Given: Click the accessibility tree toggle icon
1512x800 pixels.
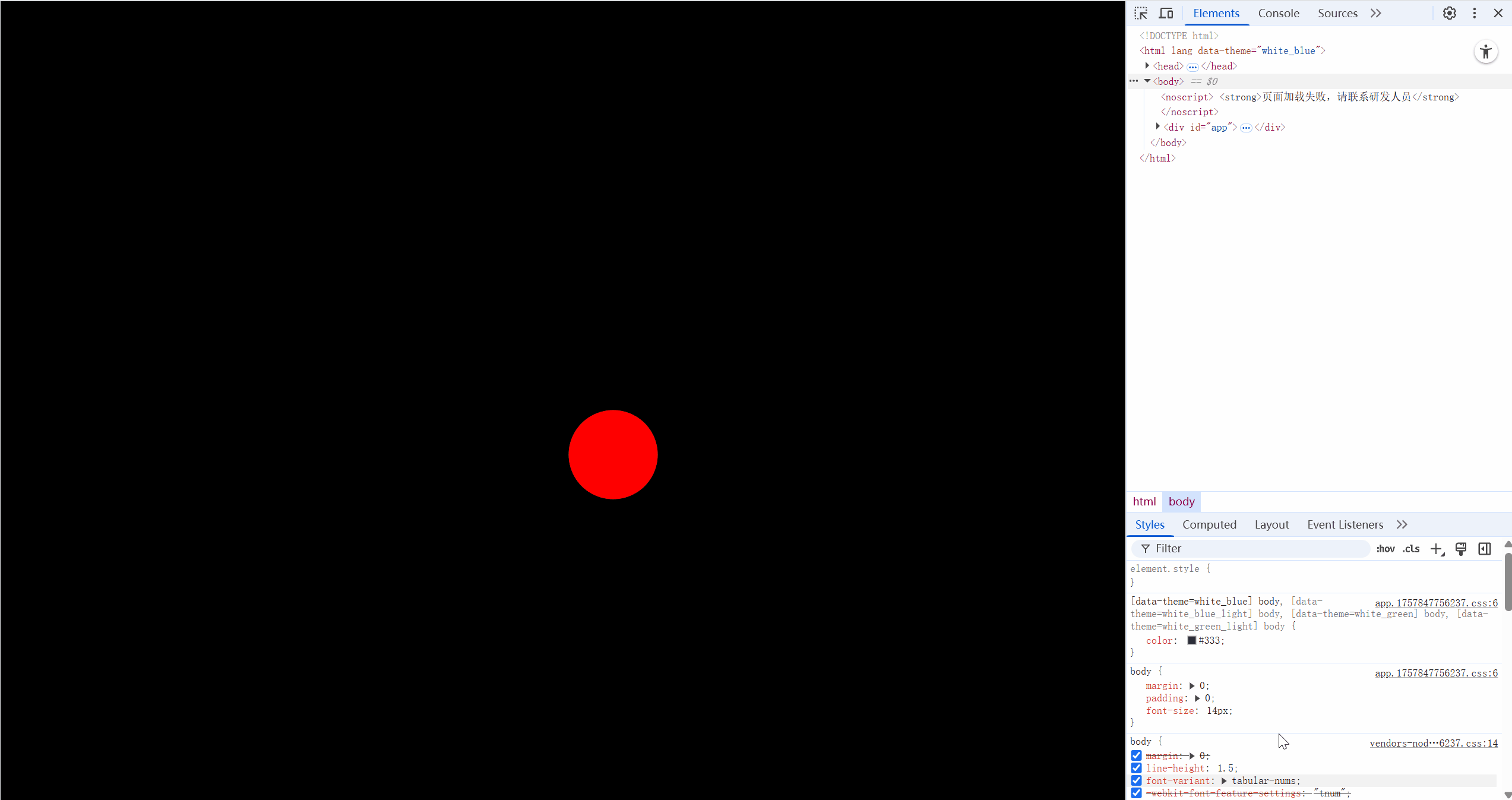Looking at the screenshot, I should (x=1486, y=52).
